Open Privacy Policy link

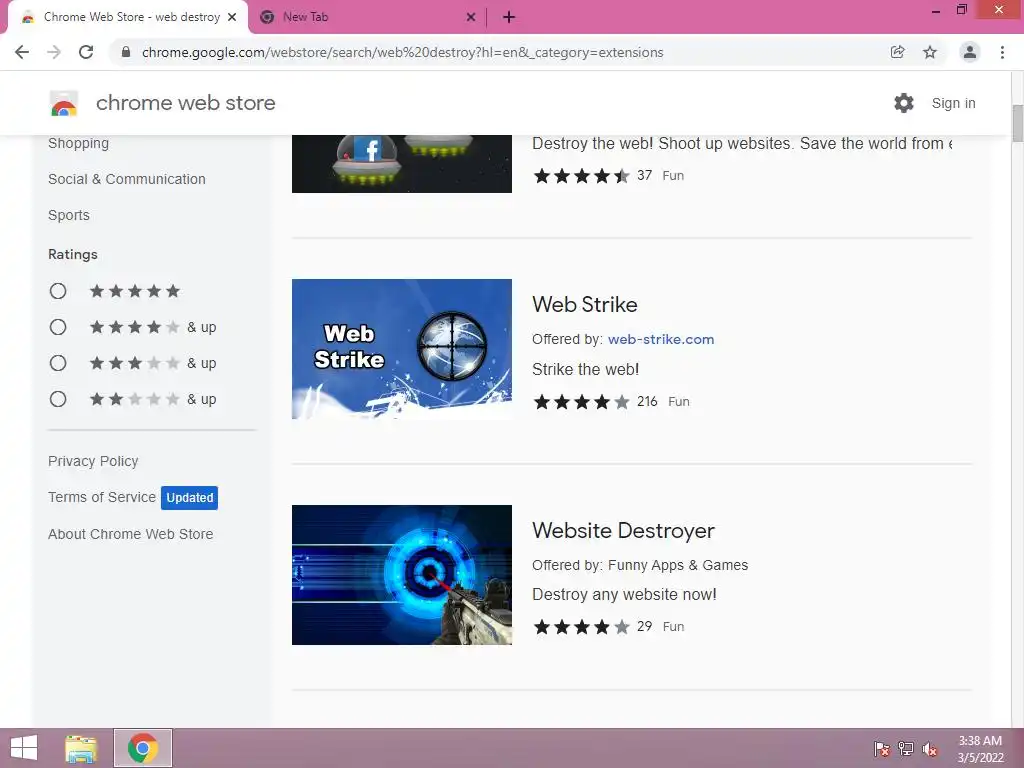(93, 461)
